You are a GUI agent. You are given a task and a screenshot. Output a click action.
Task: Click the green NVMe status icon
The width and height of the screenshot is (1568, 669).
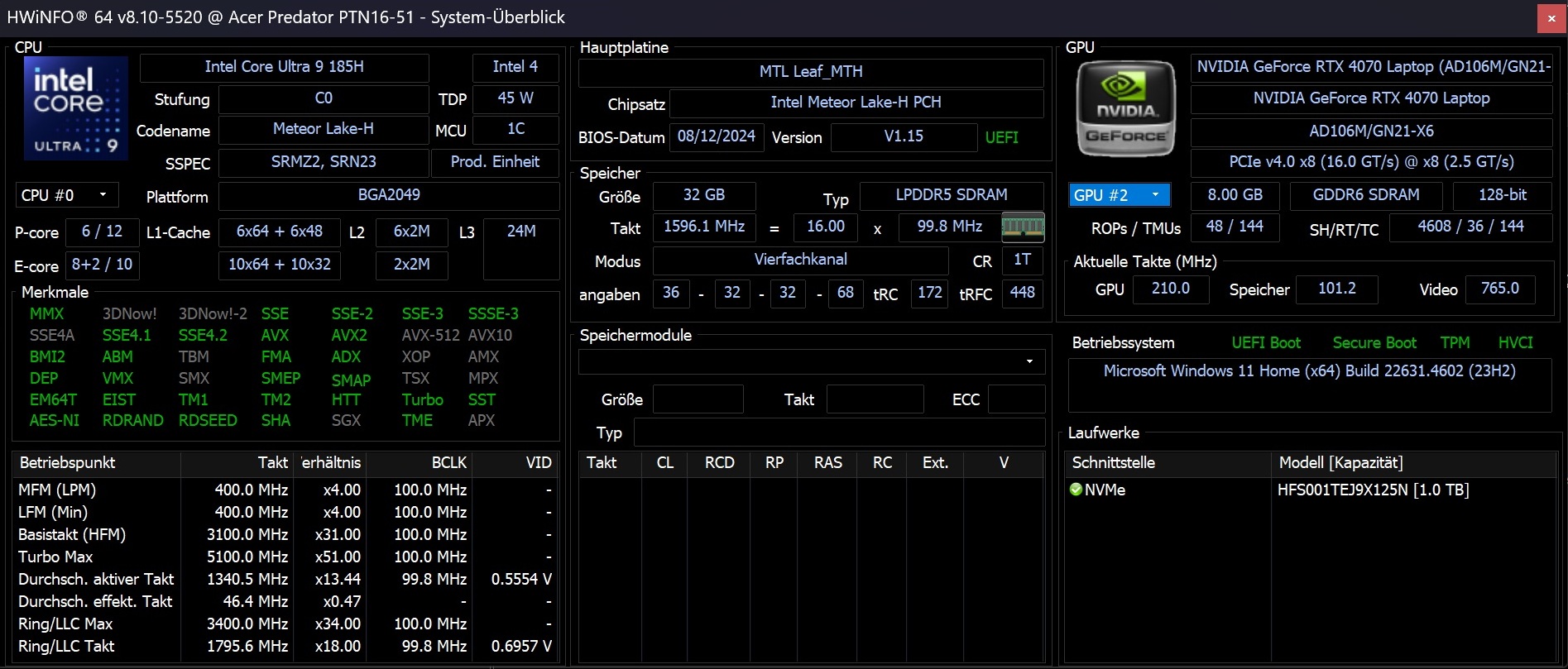(x=1076, y=490)
